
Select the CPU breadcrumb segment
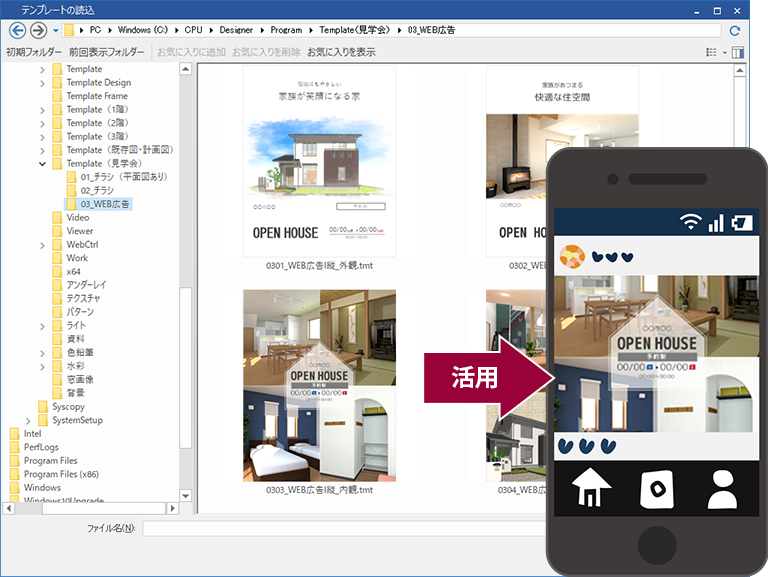click(x=193, y=30)
